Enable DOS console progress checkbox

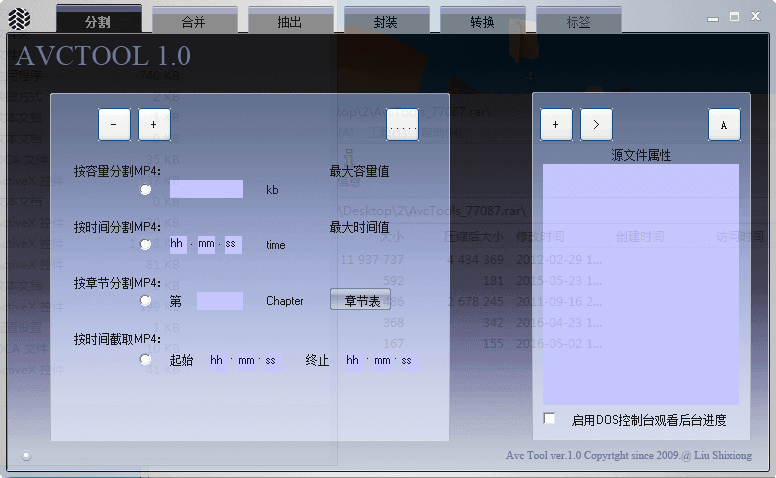549,419
